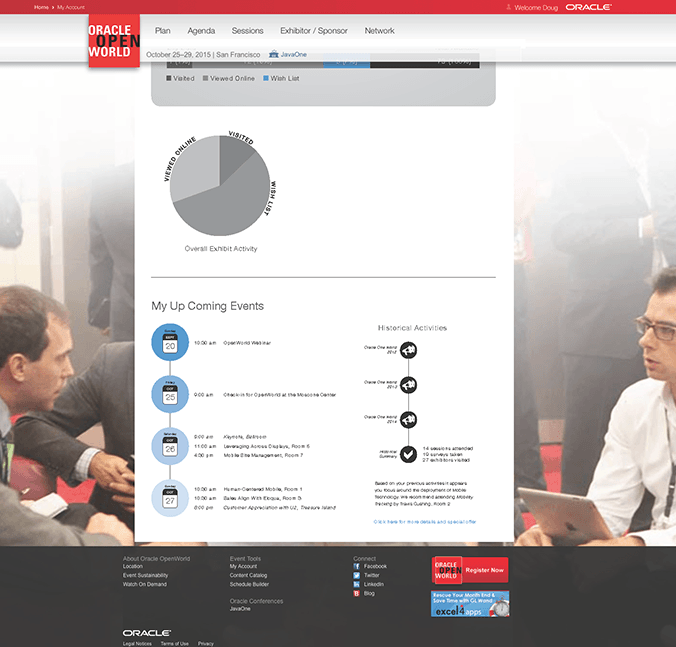Click the 2014 OpenWorld megaphone icon
The image size is (676, 647).
(408, 419)
